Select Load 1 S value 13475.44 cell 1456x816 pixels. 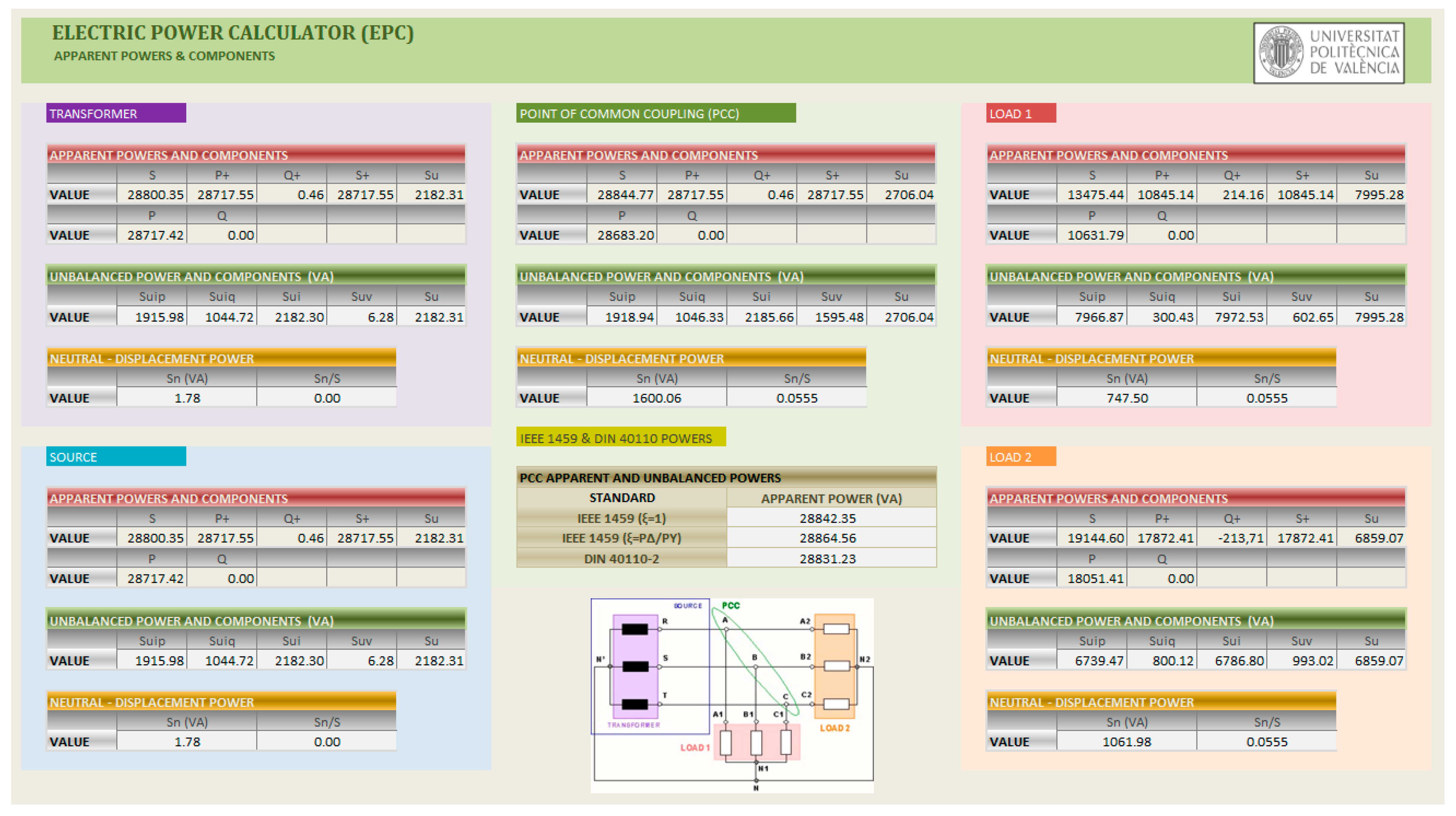(1094, 194)
